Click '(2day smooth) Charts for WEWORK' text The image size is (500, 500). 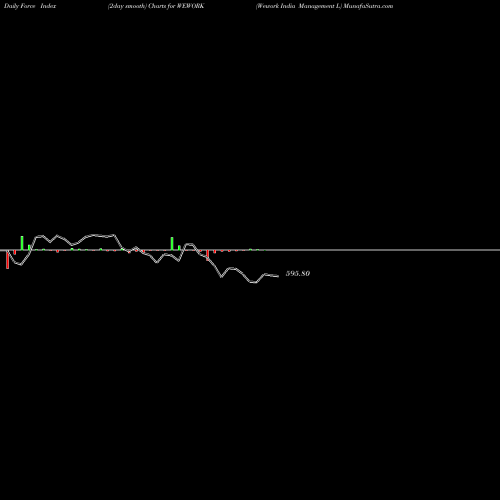coord(156,6)
